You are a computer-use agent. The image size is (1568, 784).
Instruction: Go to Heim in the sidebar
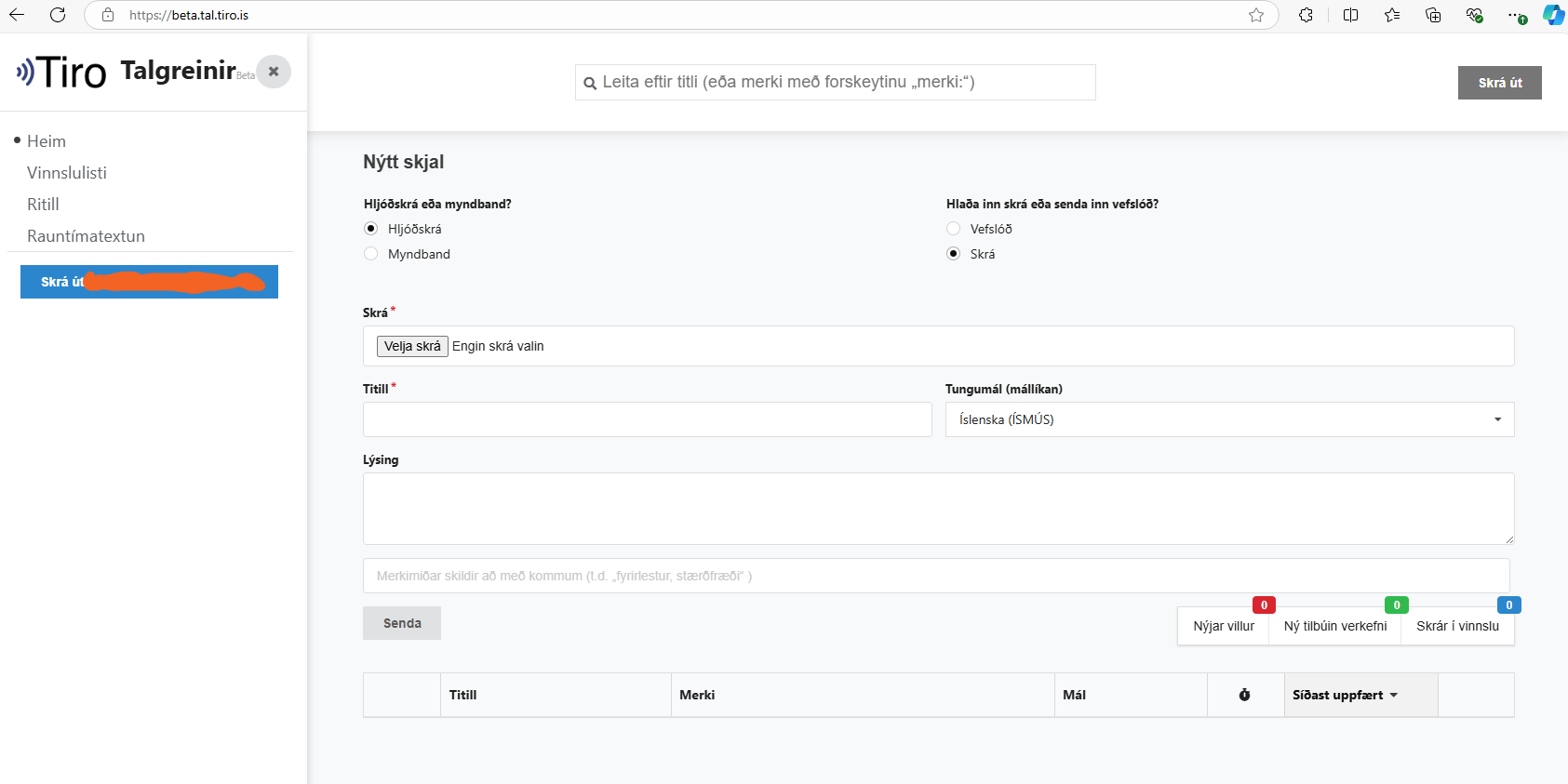coord(47,141)
